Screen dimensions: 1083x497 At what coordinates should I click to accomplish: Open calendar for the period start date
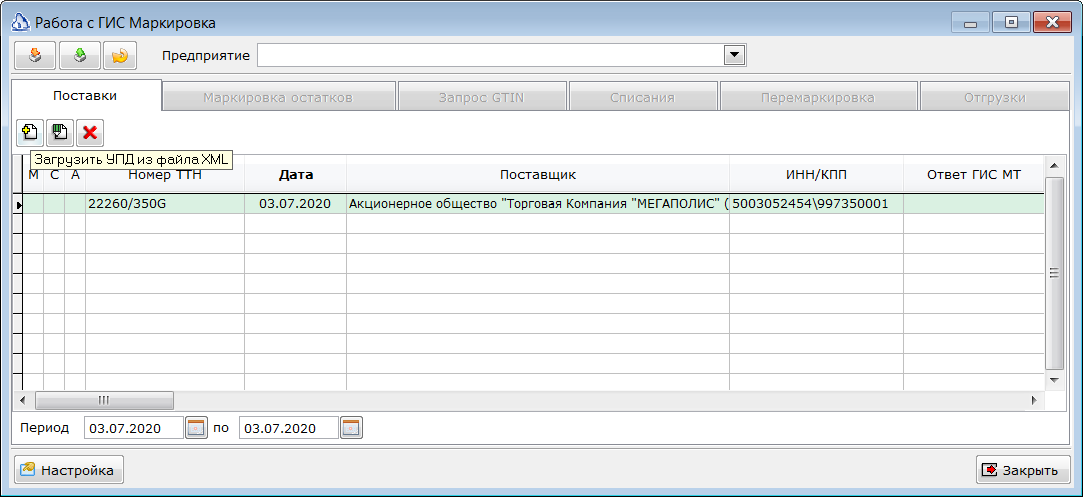196,428
